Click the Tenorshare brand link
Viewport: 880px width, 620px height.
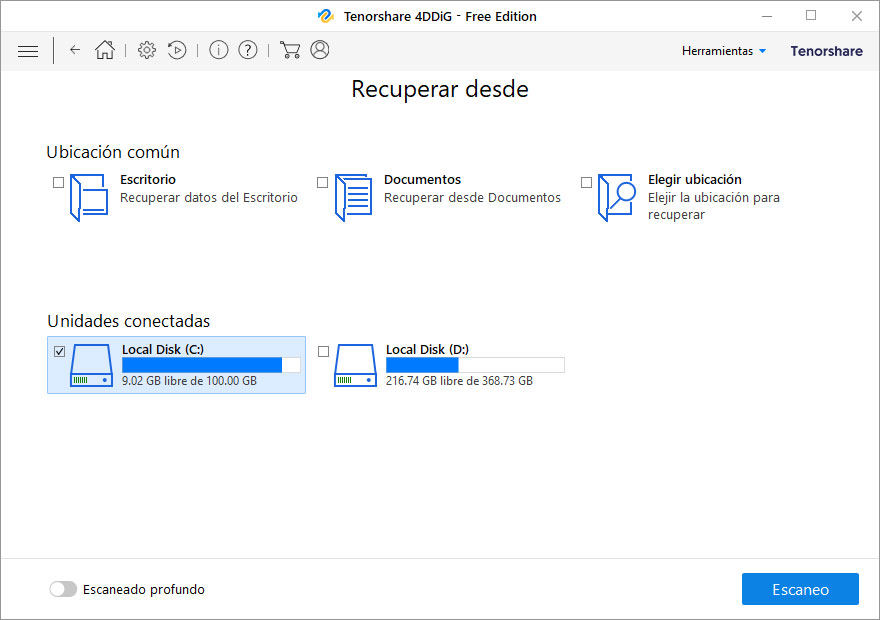pos(826,51)
